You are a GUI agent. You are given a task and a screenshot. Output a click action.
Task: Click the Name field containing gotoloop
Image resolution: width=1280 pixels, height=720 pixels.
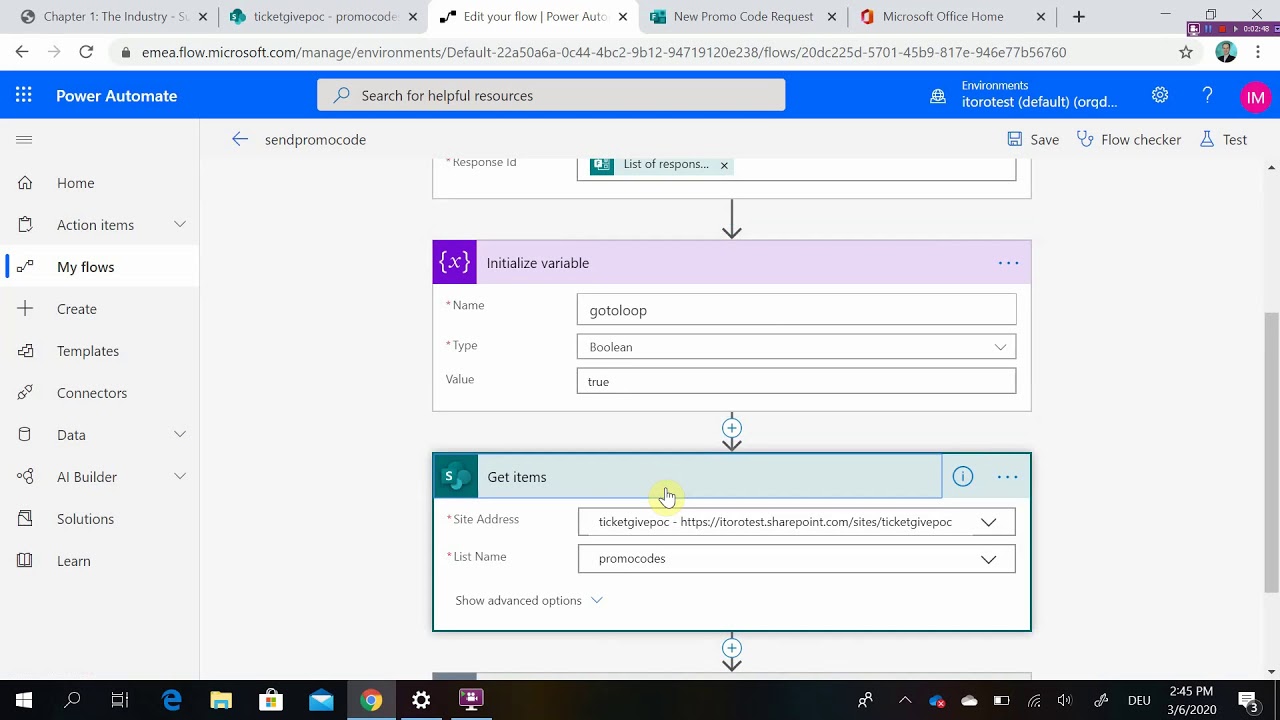tap(796, 310)
